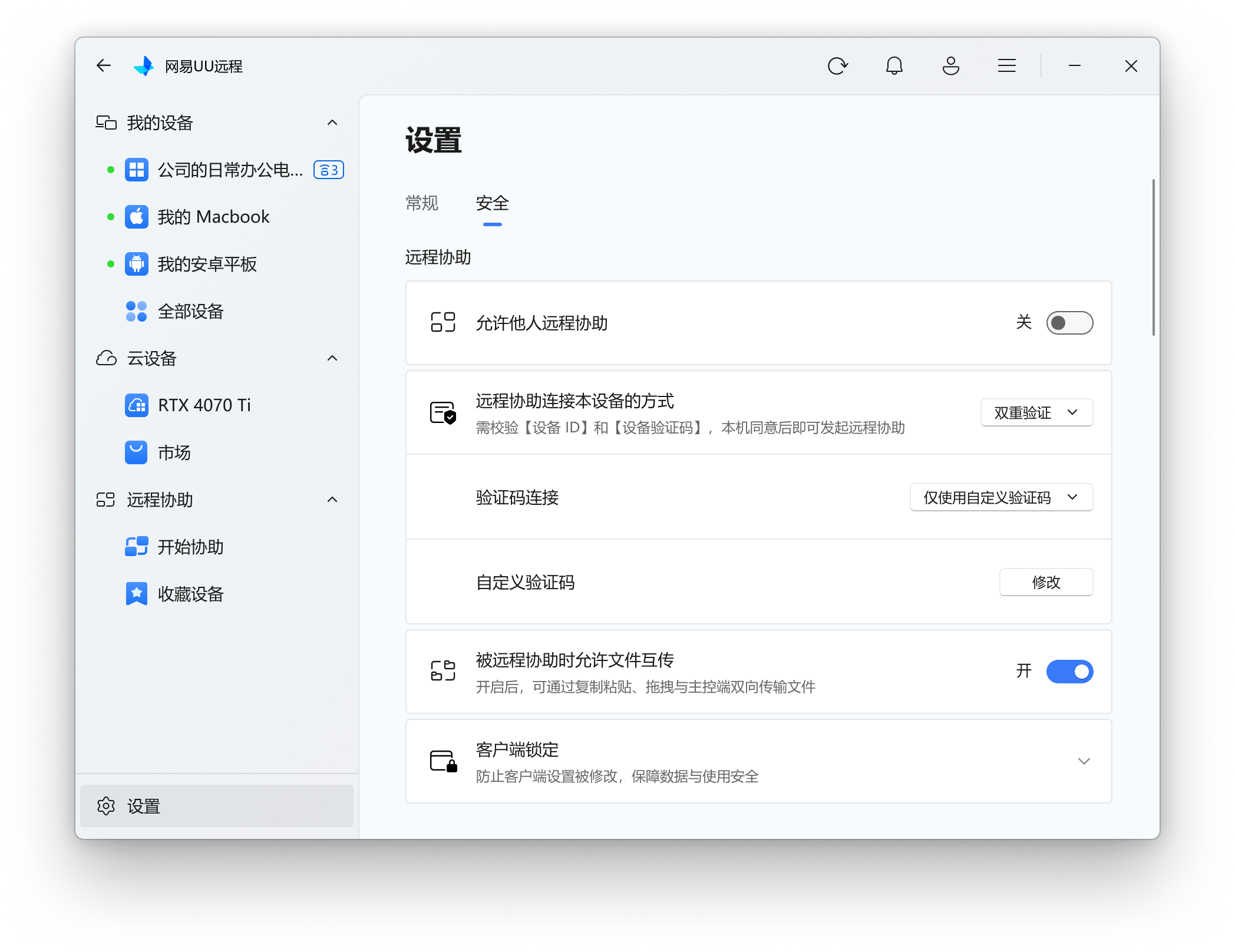This screenshot has width=1235, height=952.
Task: Open 设置 in sidebar bottom
Action: (217, 806)
